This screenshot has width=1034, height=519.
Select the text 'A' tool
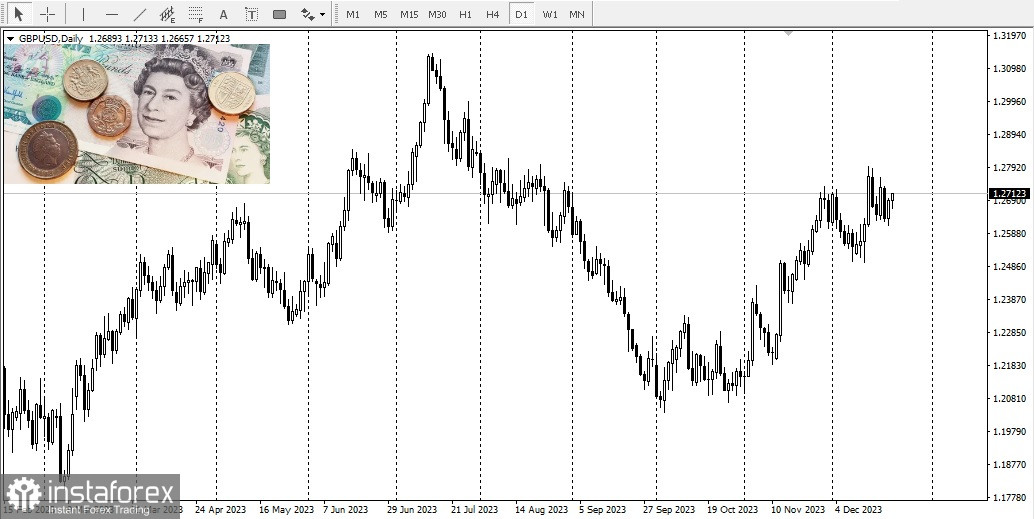point(224,14)
